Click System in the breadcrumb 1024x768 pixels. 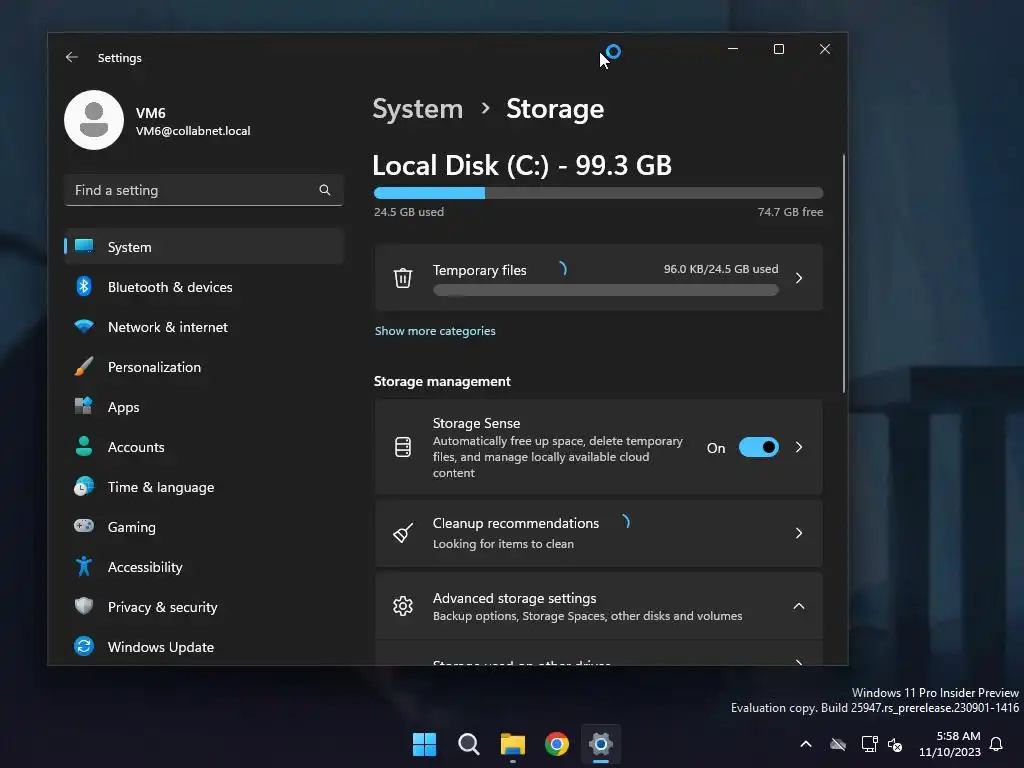417,109
